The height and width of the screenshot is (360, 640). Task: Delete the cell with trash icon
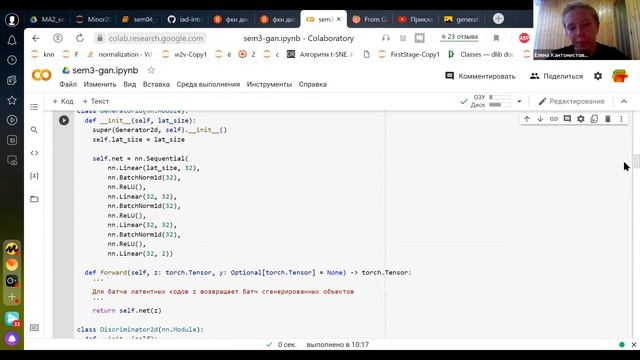point(607,119)
